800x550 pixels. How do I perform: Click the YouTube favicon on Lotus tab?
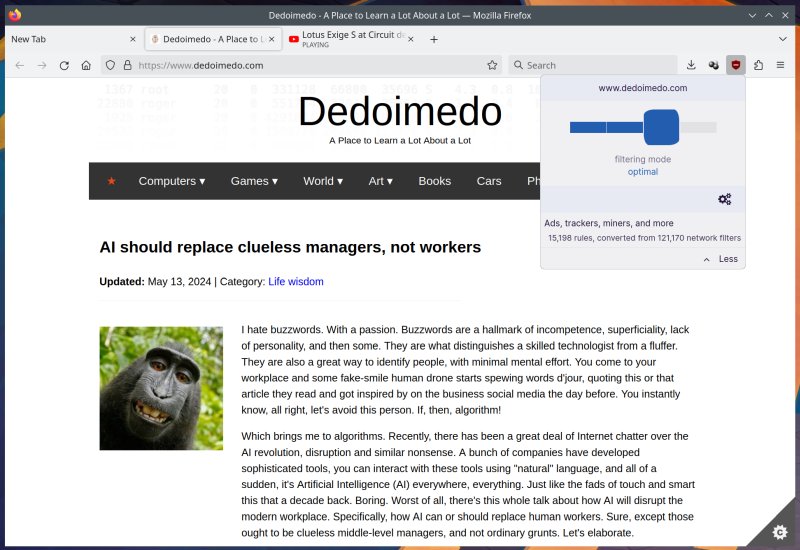[x=293, y=39]
